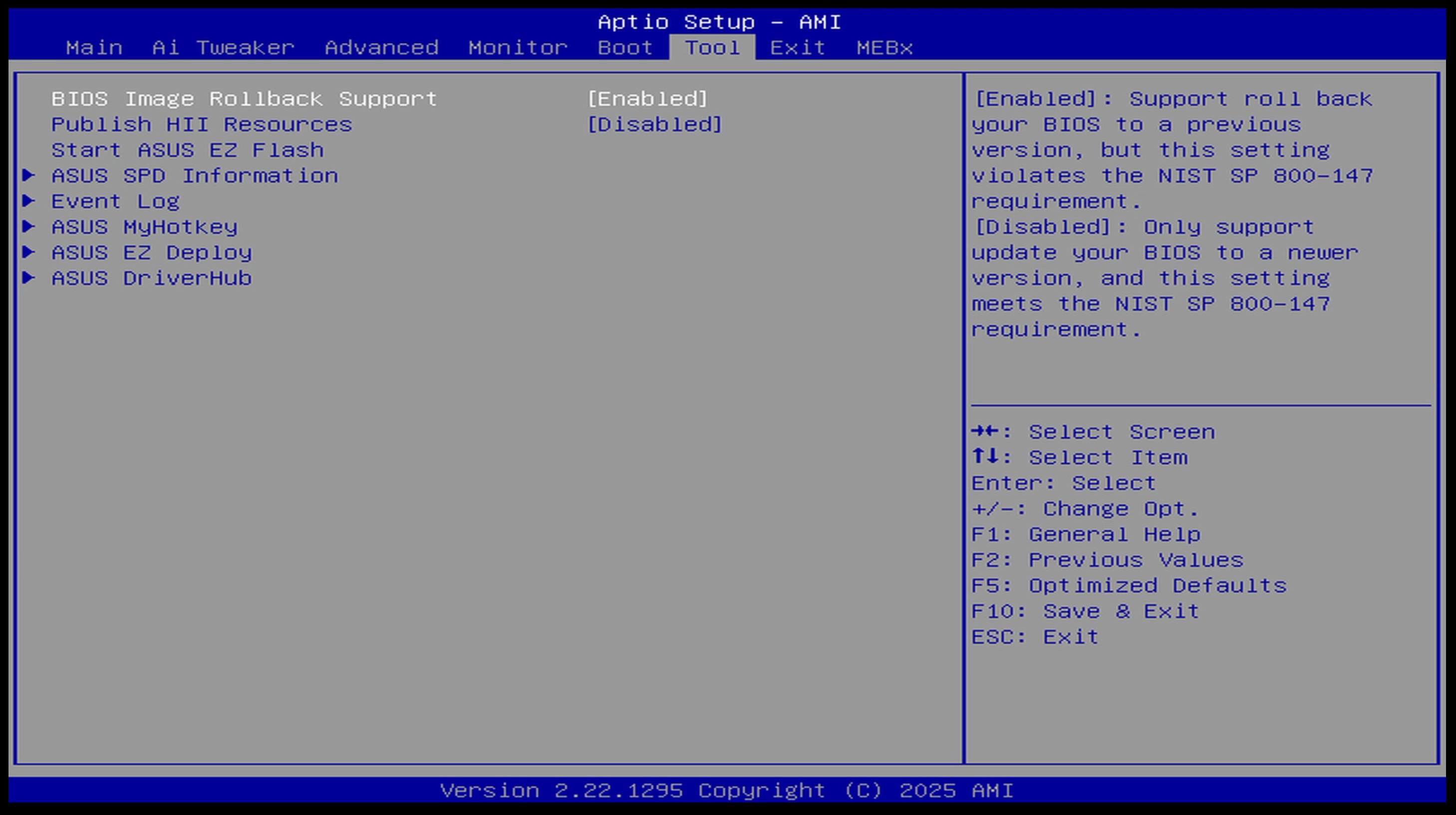Viewport: 1456px width, 815px height.
Task: Open the ASUS EZ Deploy submenu
Action: click(x=151, y=253)
